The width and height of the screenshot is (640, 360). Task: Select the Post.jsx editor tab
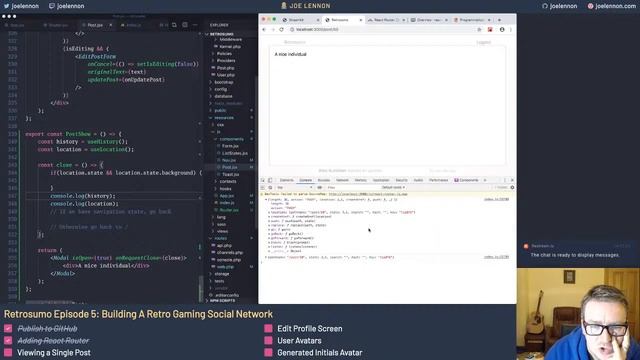click(x=95, y=25)
